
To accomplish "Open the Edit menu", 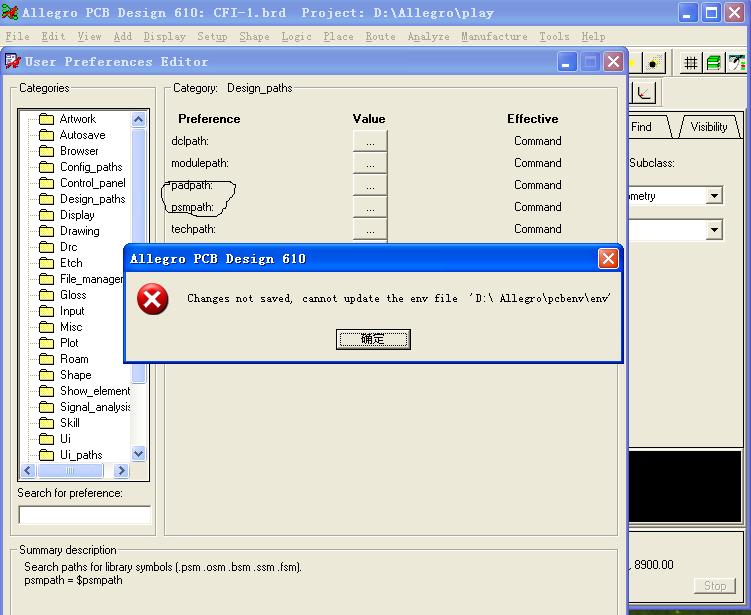I will click(53, 36).
